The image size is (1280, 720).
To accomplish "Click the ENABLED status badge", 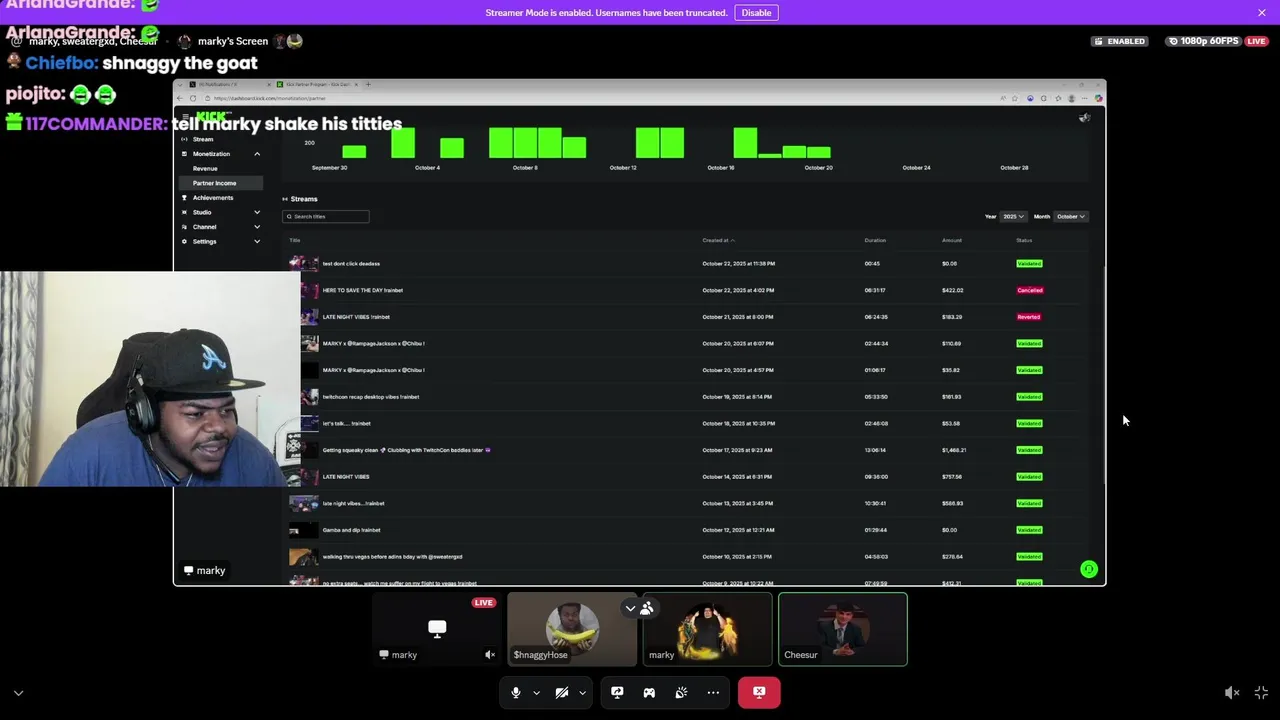I will 1121,41.
